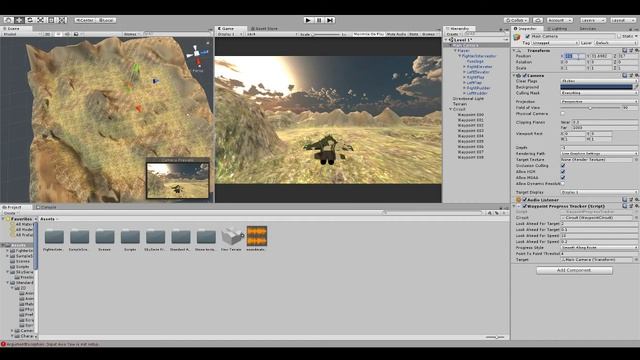Viewport: 640px width, 360px height.
Task: Open Camera component help book icon
Action: (625, 76)
